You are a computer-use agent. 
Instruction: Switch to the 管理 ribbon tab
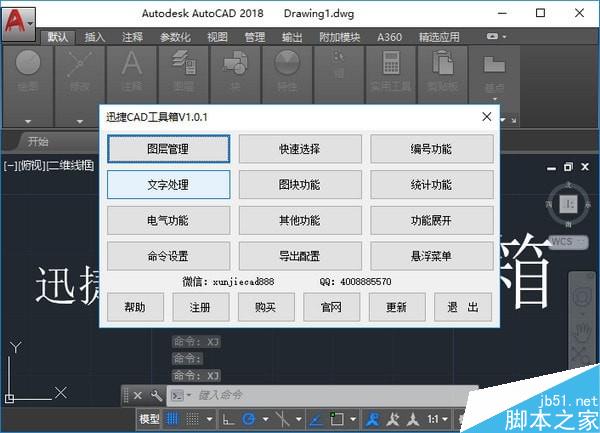pos(255,37)
